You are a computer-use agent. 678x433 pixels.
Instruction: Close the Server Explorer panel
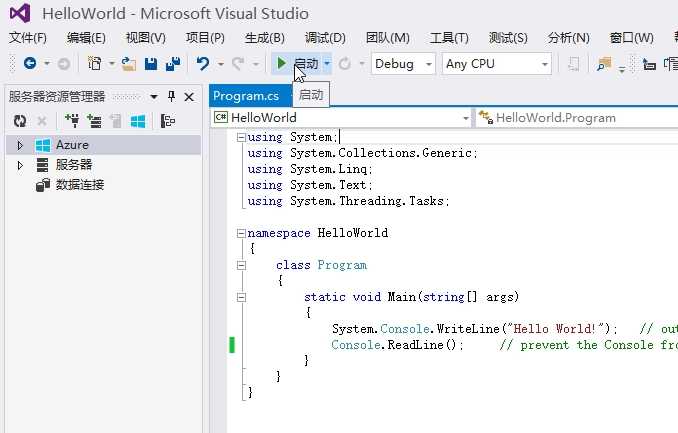click(x=189, y=97)
